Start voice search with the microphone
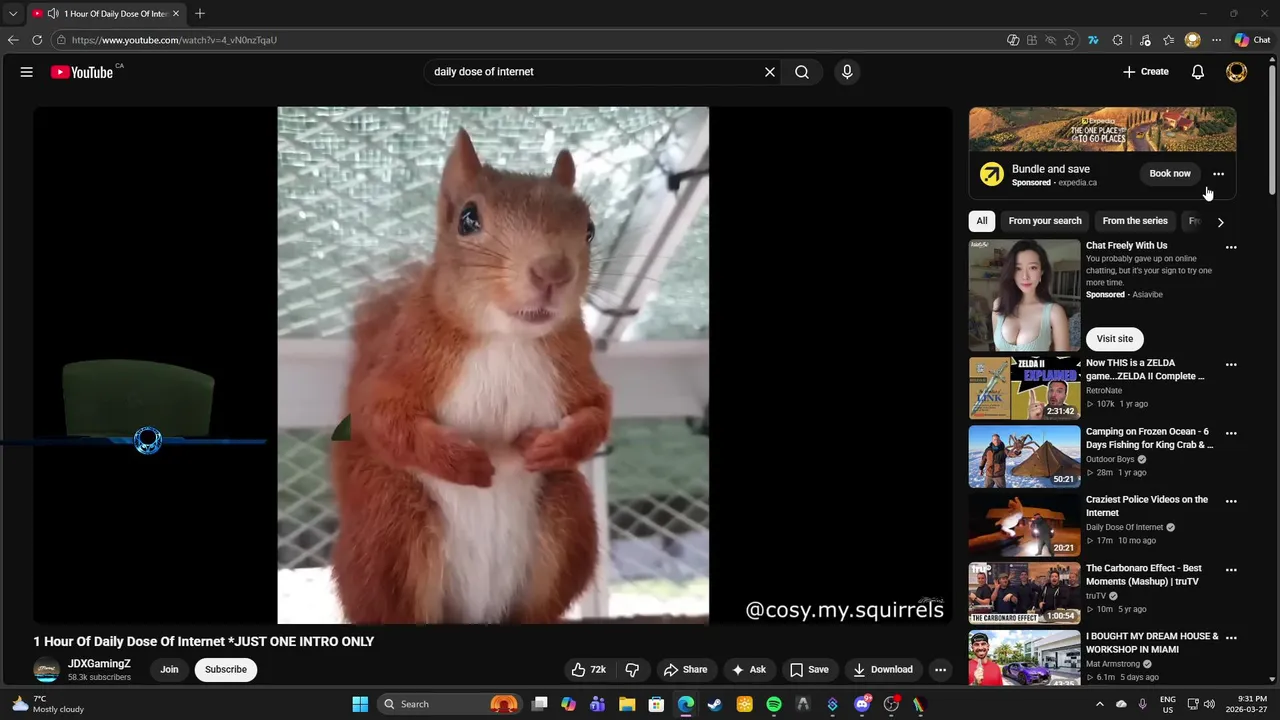 (x=847, y=72)
